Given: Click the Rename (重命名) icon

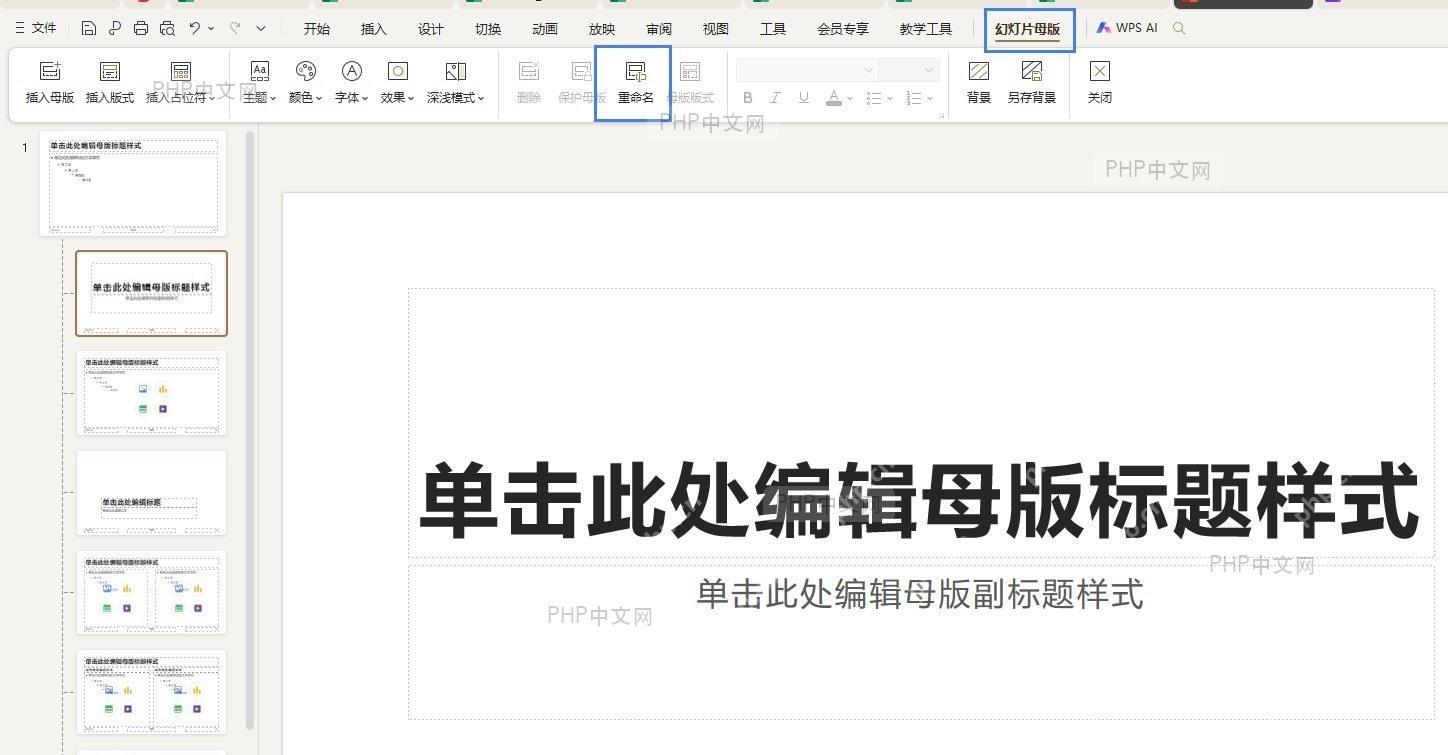Looking at the screenshot, I should pyautogui.click(x=635, y=71).
